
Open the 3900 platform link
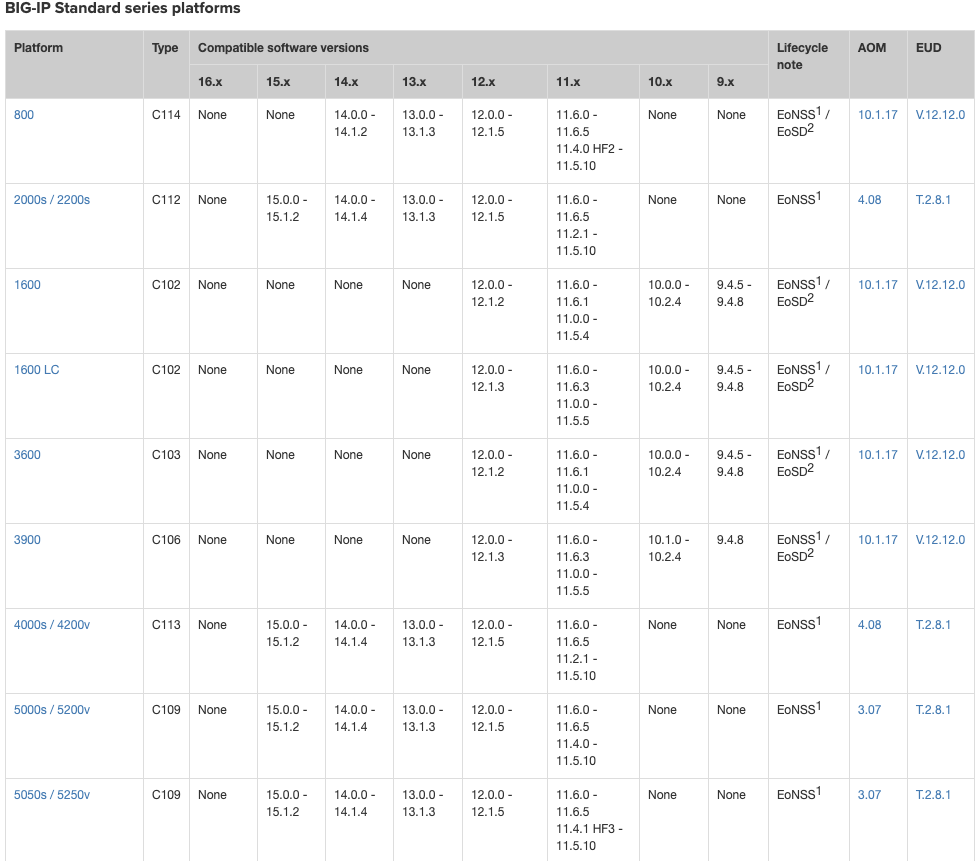pos(27,540)
